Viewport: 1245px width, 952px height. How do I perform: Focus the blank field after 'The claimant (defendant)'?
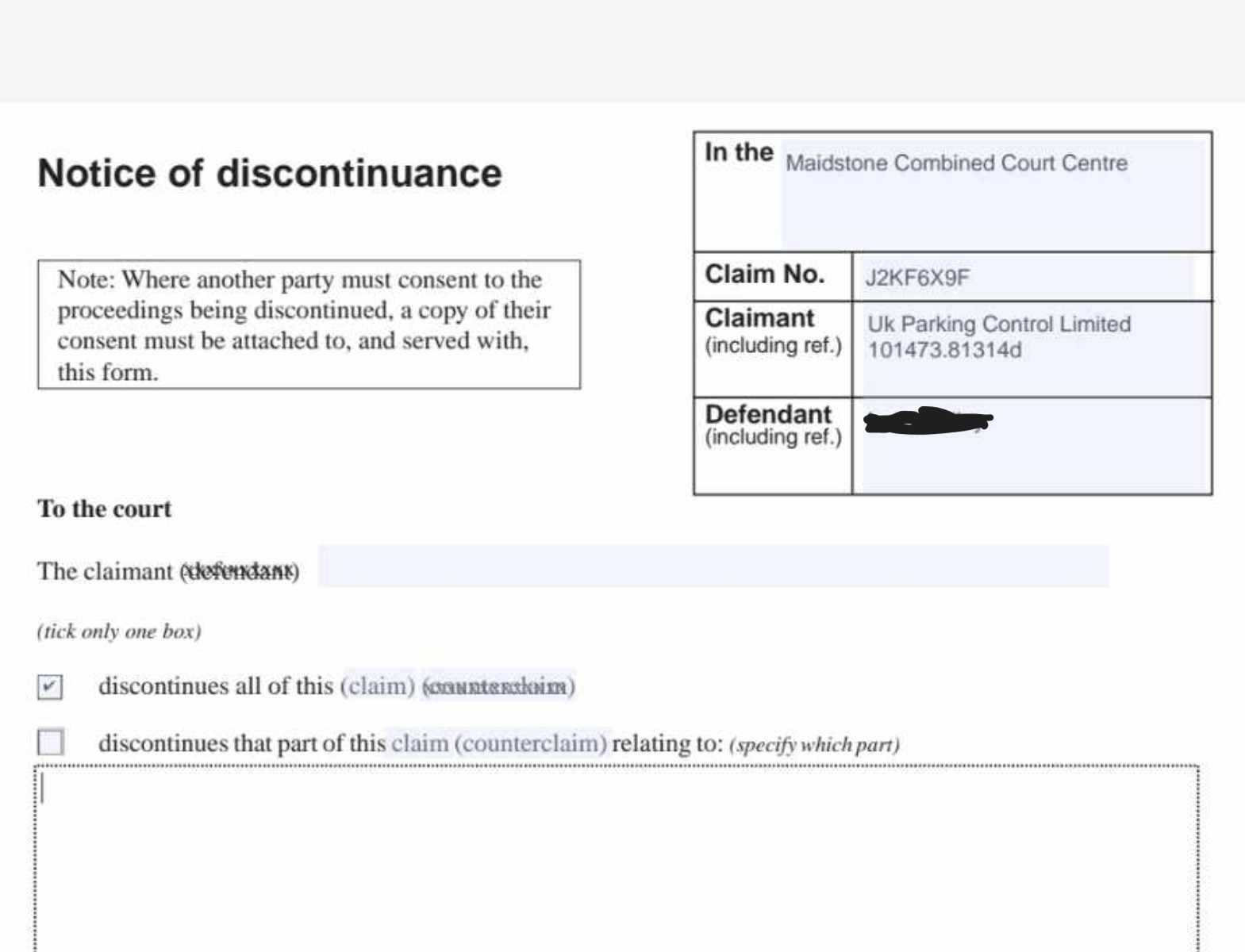(713, 566)
